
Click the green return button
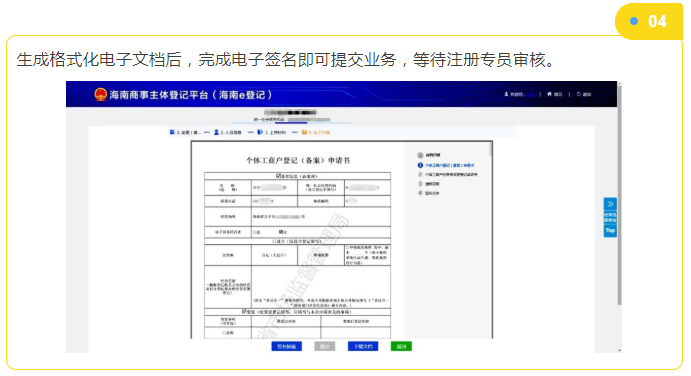401,346
